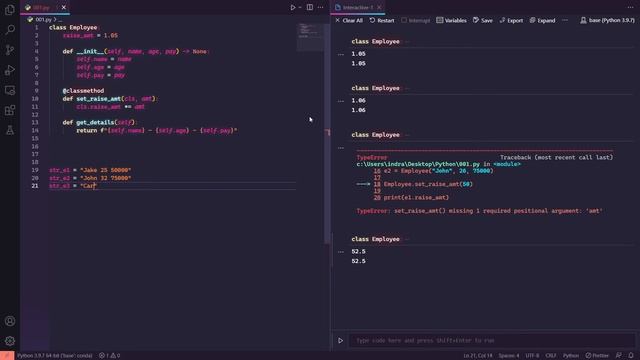Viewport: 640px width, 360px height.
Task: Open output ellipsis beside 52.5 cell
Action: point(341,252)
